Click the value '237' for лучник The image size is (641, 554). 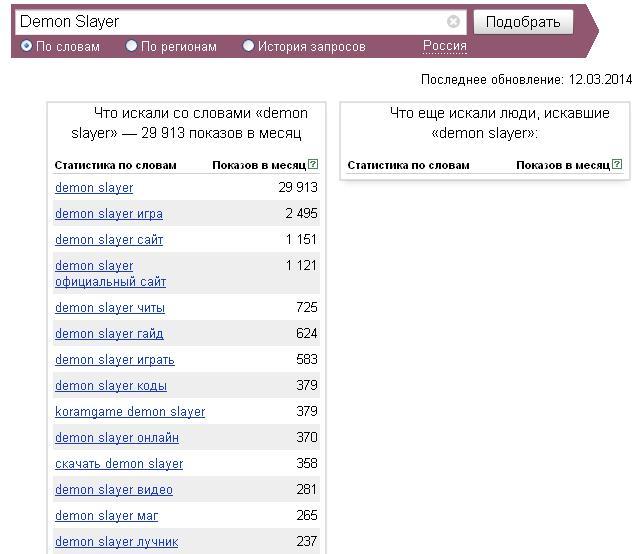[307, 541]
